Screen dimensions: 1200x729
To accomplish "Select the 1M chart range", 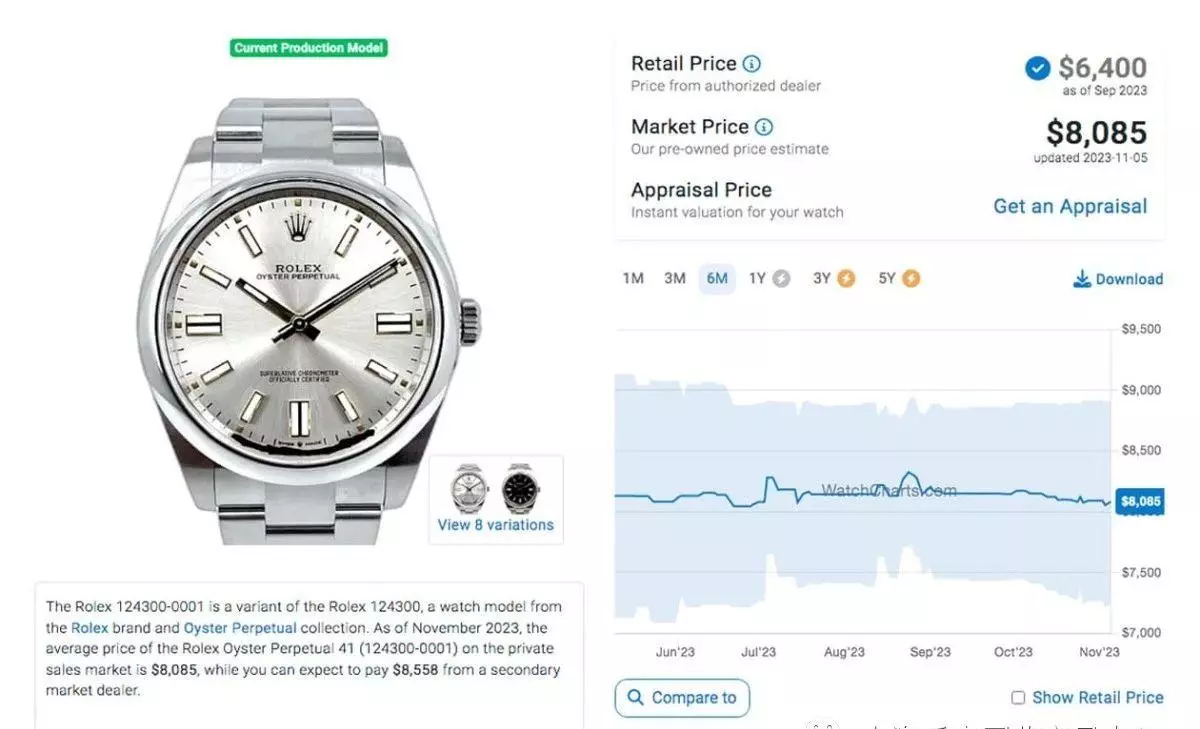I will (633, 279).
